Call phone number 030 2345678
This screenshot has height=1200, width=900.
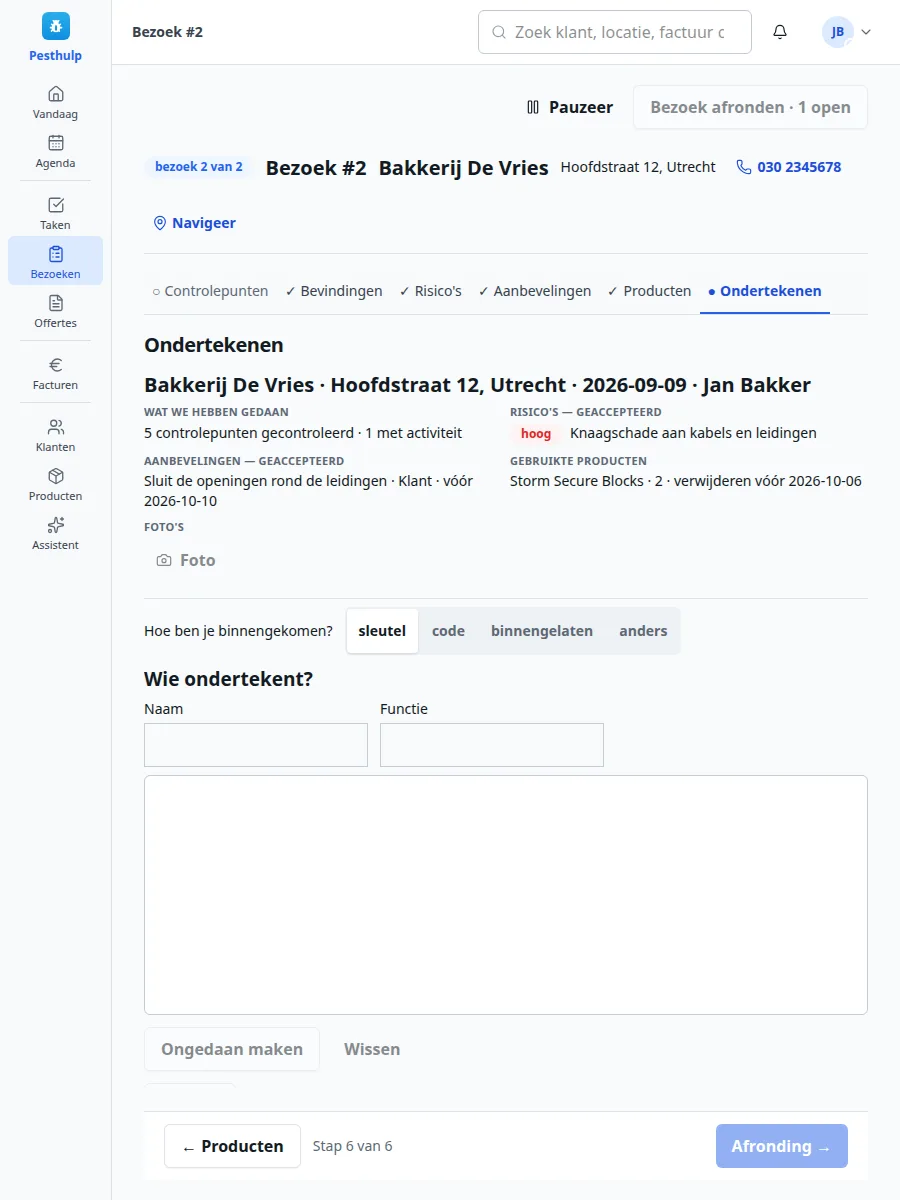pyautogui.click(x=789, y=167)
